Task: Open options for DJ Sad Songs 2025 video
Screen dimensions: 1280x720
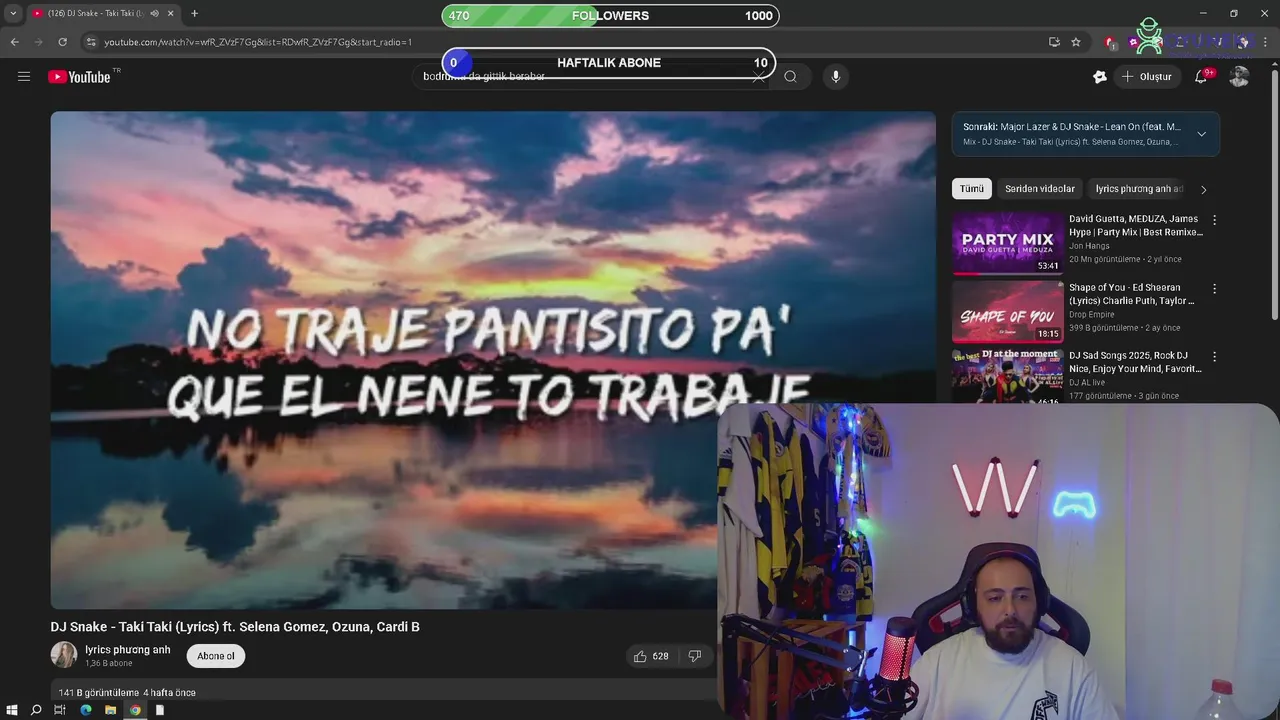Action: 1215,357
